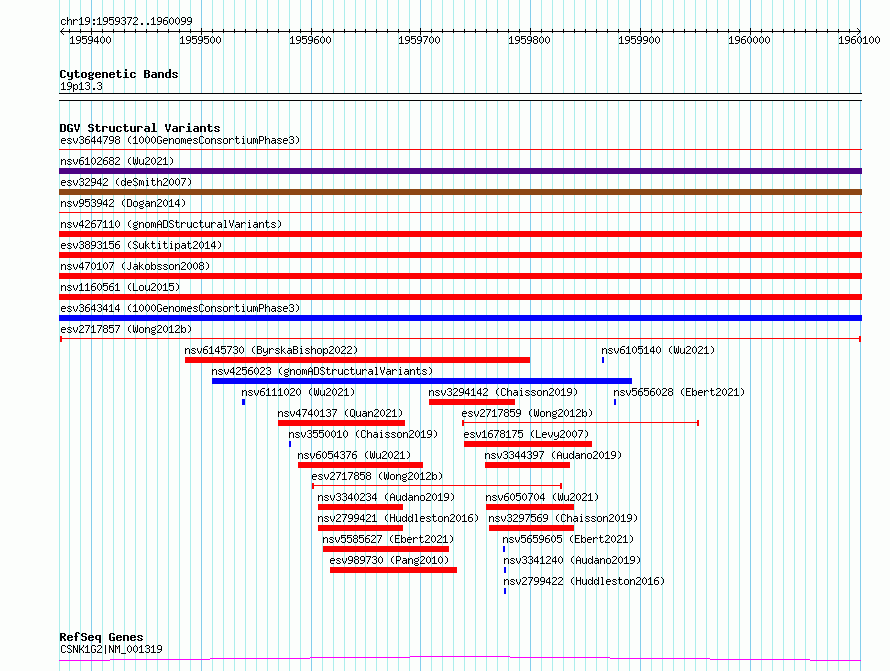Open the esv2717859 (Wong2012b) label

click(527, 413)
